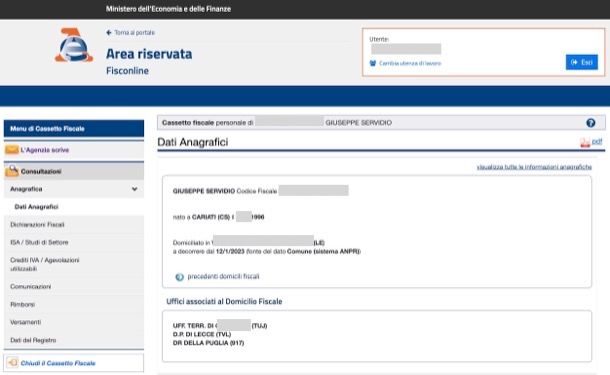Image resolution: width=610 pixels, height=375 pixels.
Task: Open Comunicazioni menu item
Action: coord(31,287)
